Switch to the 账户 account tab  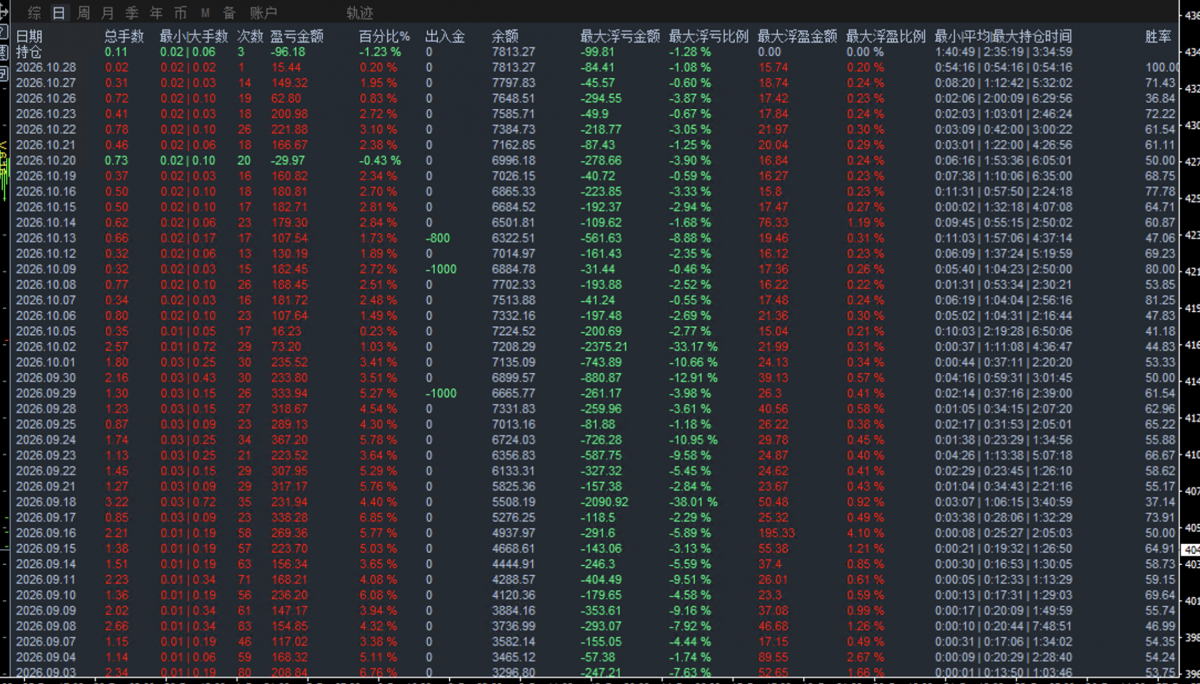(263, 13)
